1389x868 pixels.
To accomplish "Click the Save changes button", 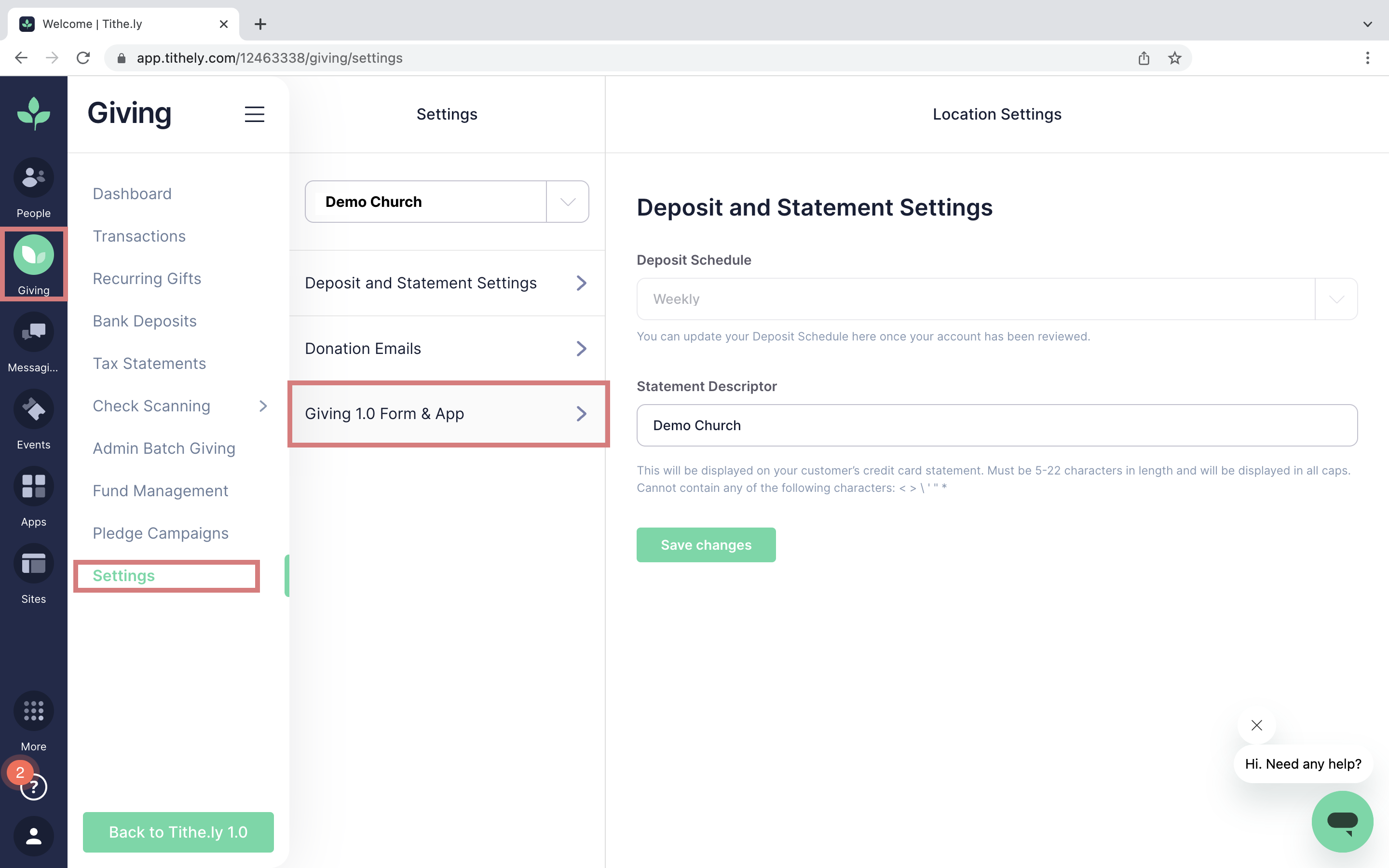I will 706,544.
